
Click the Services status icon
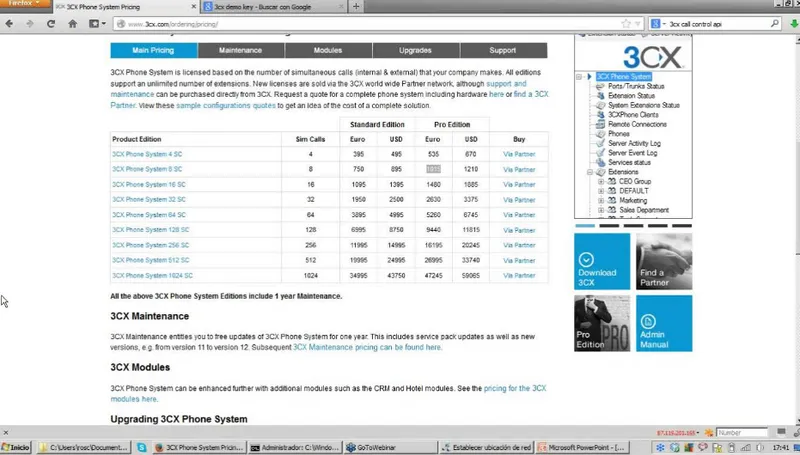(x=601, y=162)
